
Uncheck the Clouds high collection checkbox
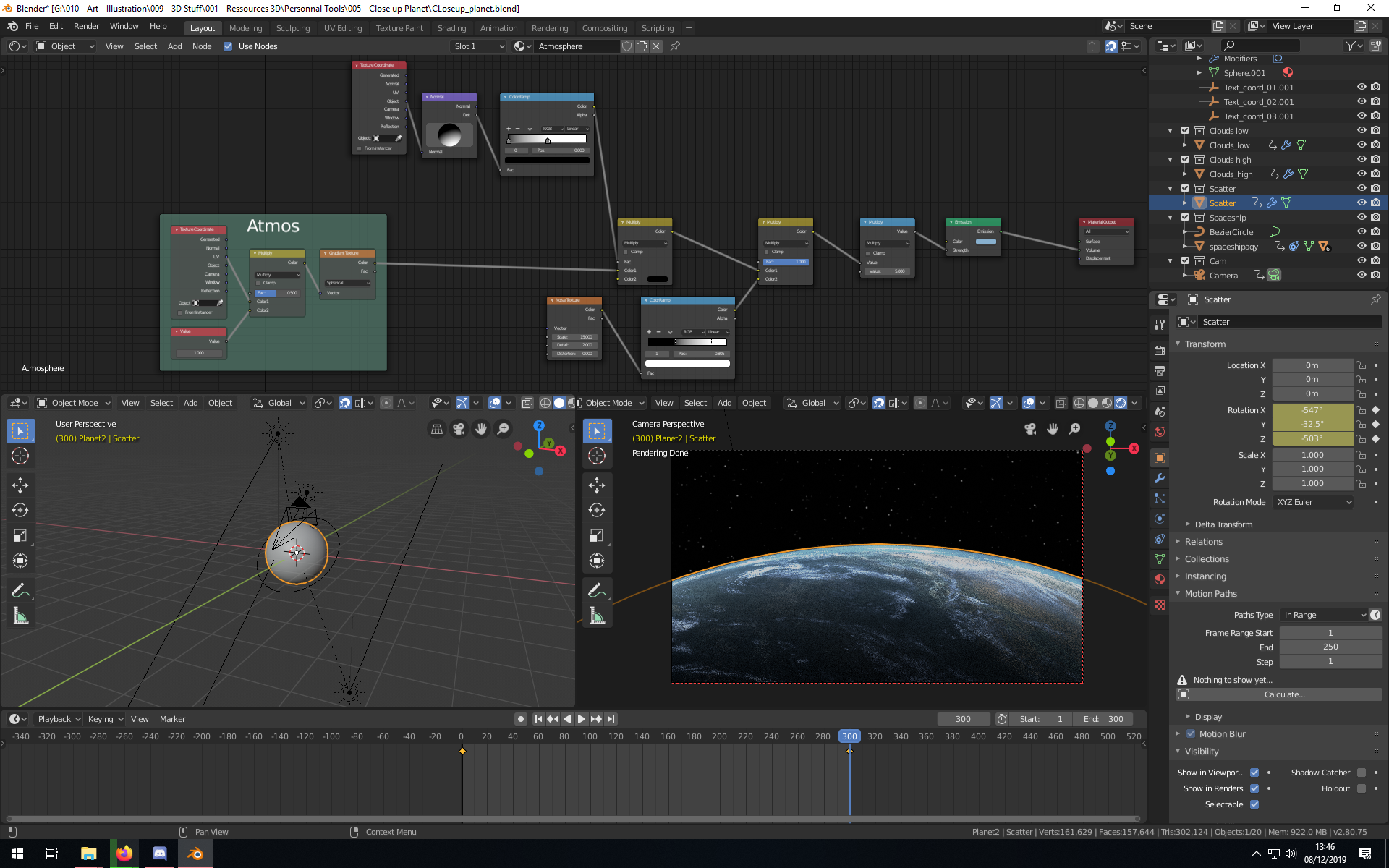[x=1185, y=160]
